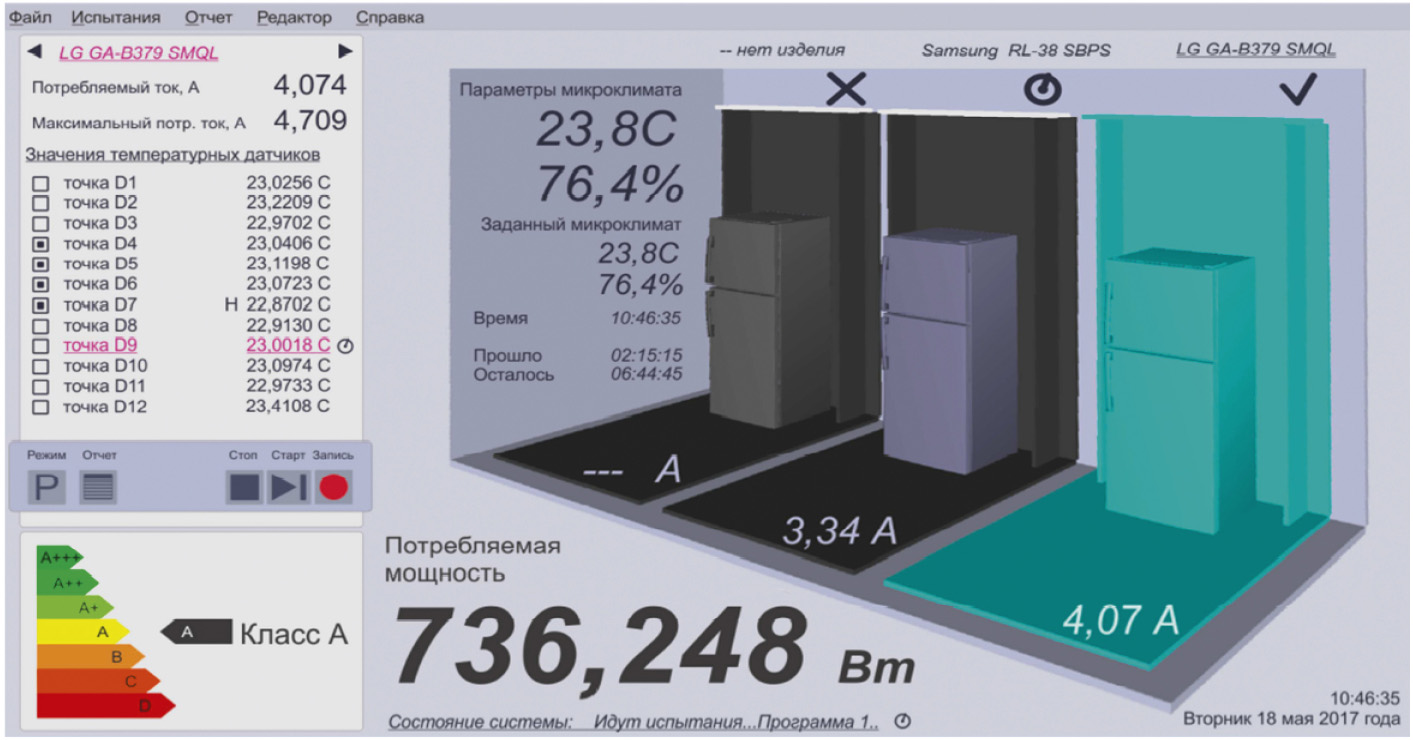1413x740 pixels.
Task: Uncheck the точка D7 checkbox
Action: click(41, 305)
